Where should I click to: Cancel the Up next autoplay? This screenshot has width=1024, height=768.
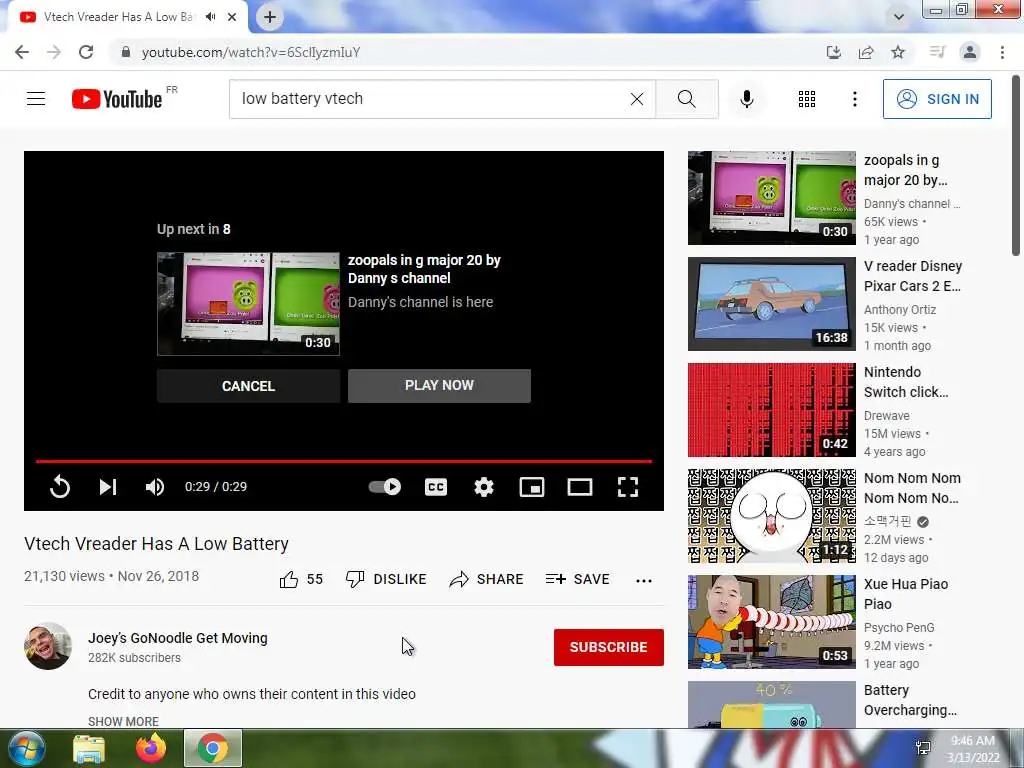point(248,386)
